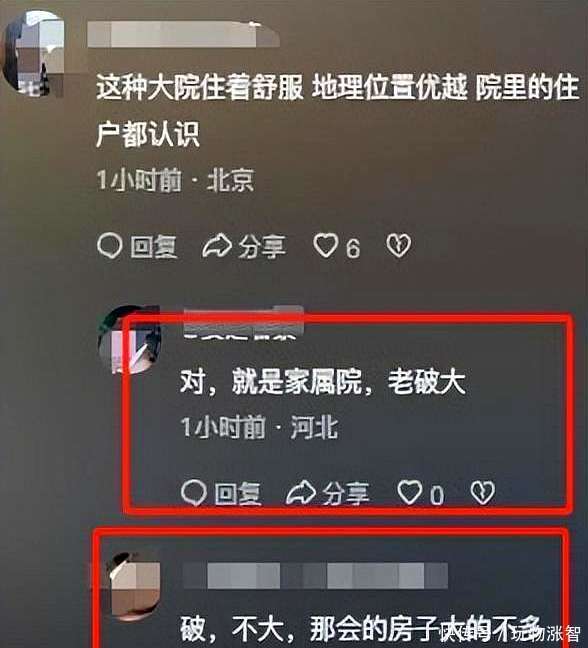Like the Beijing comment with 6 likes
Screen dimensions: 588x648
click(326, 245)
